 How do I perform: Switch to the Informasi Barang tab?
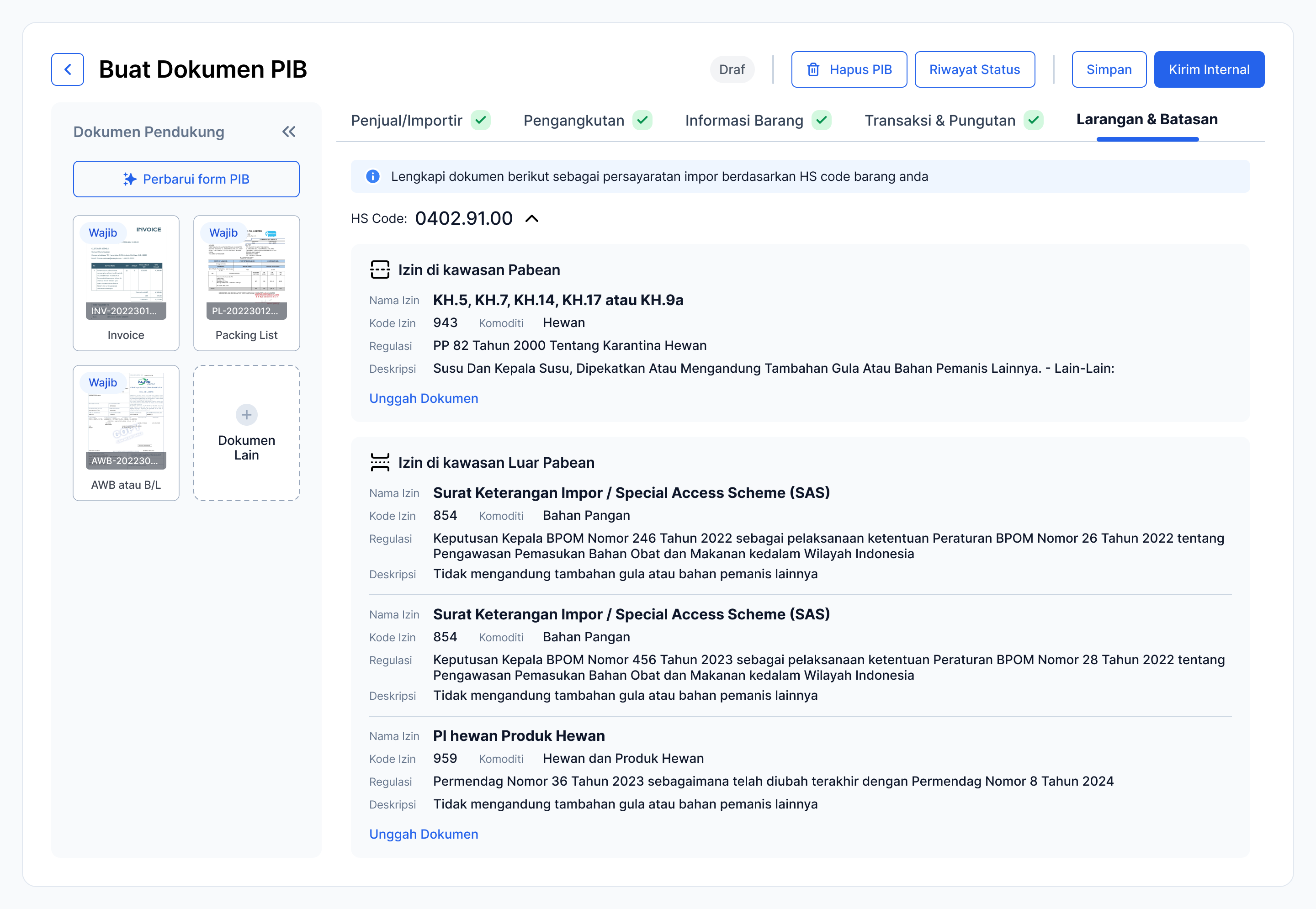click(x=743, y=120)
